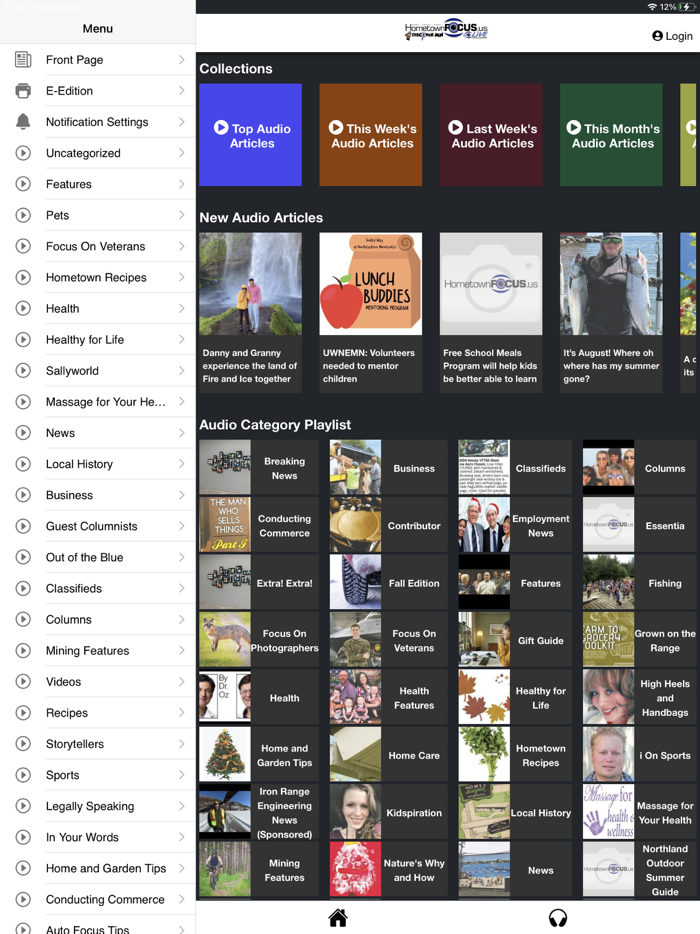Open This Month's Audio Articles green tile
This screenshot has width=700, height=934.
(x=611, y=135)
